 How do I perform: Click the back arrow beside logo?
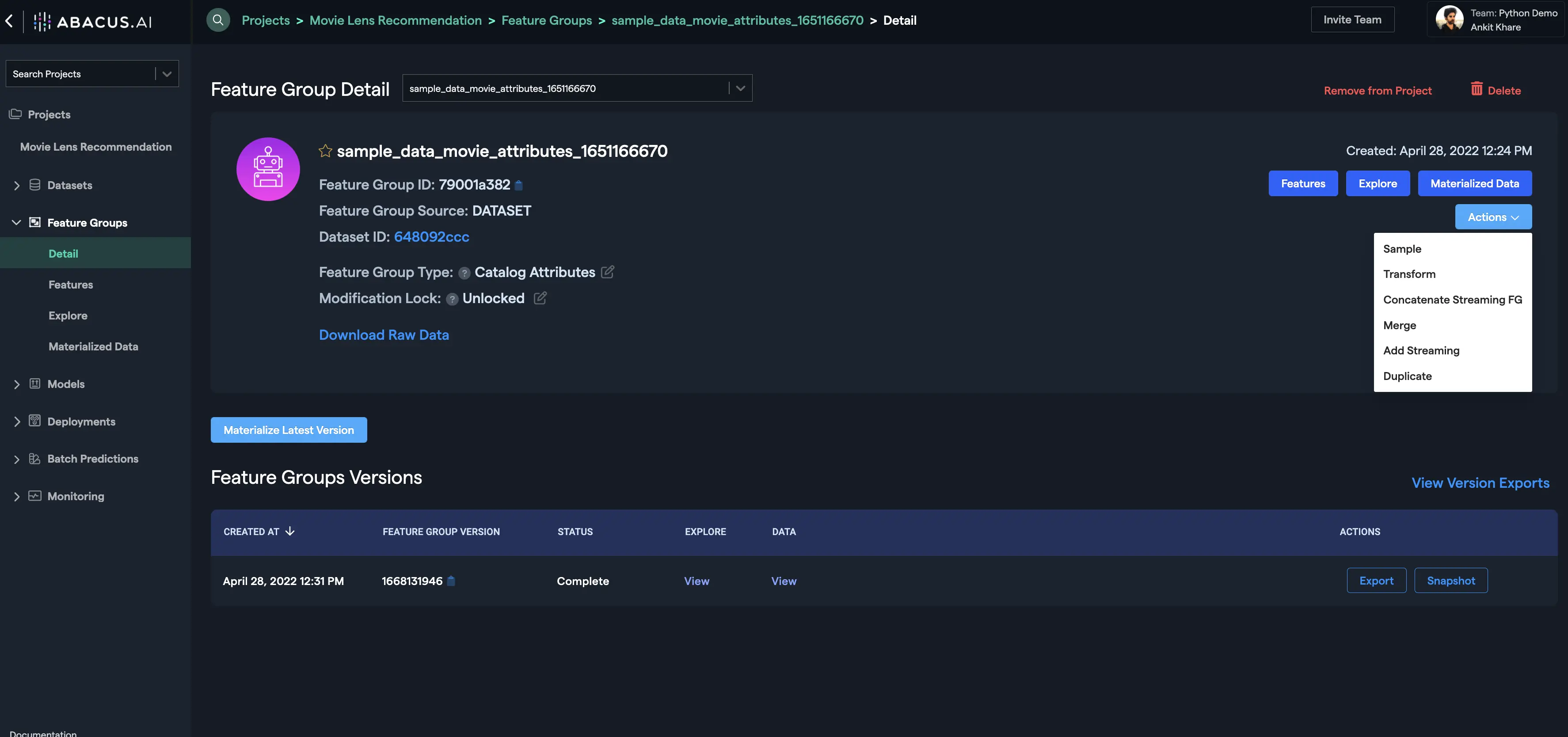[x=9, y=21]
